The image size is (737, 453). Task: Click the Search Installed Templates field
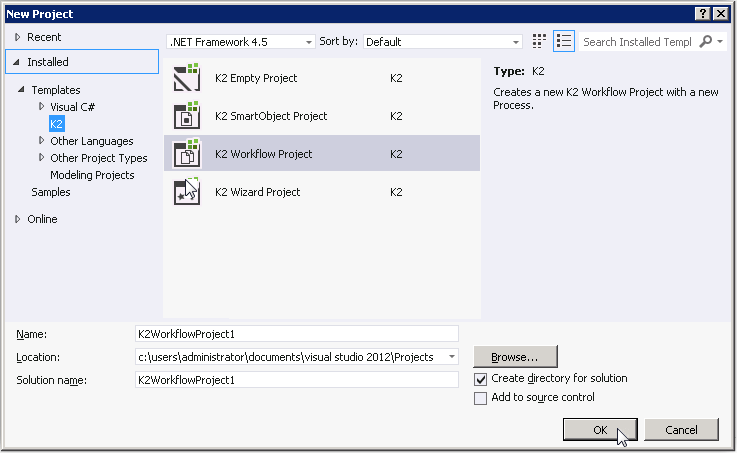click(x=638, y=42)
